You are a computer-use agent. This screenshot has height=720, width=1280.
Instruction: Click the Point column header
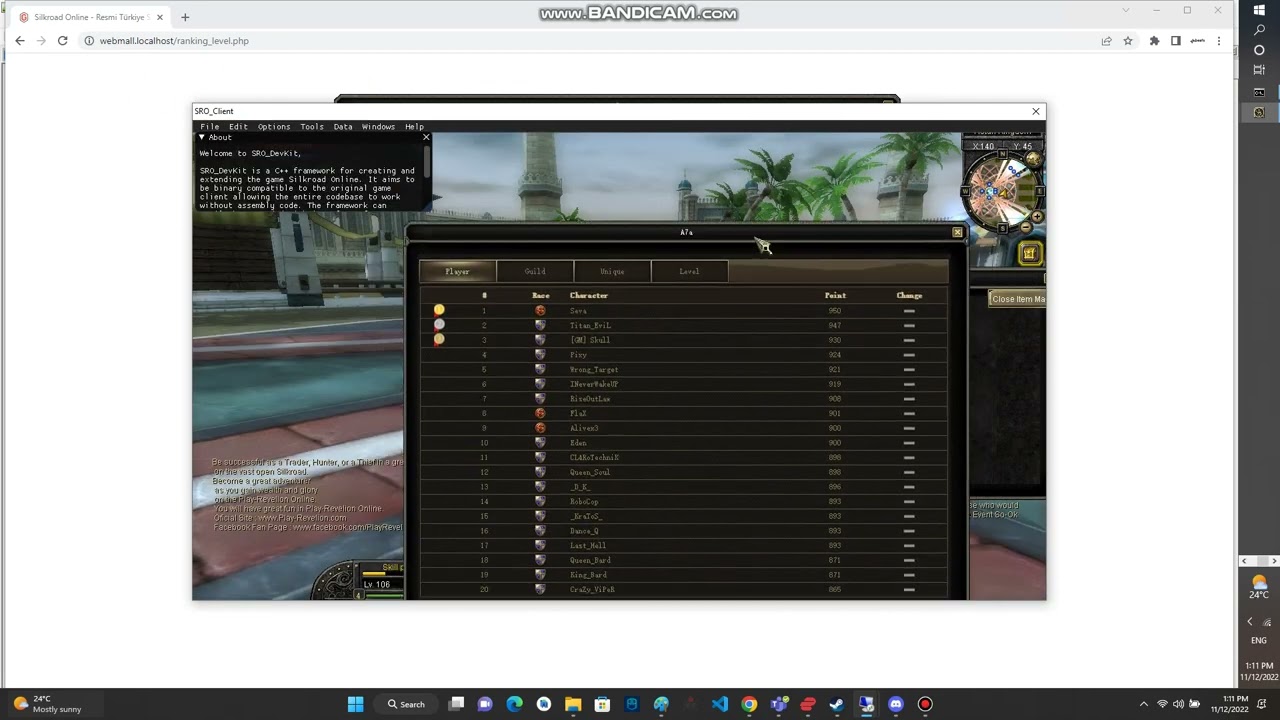point(835,295)
